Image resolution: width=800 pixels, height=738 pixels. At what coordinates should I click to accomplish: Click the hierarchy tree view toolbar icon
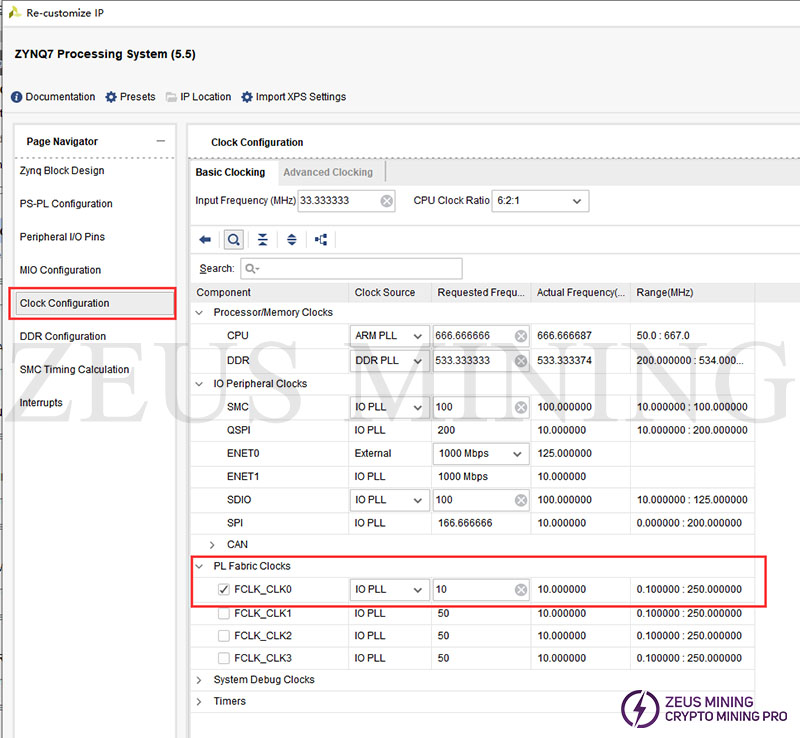click(321, 240)
